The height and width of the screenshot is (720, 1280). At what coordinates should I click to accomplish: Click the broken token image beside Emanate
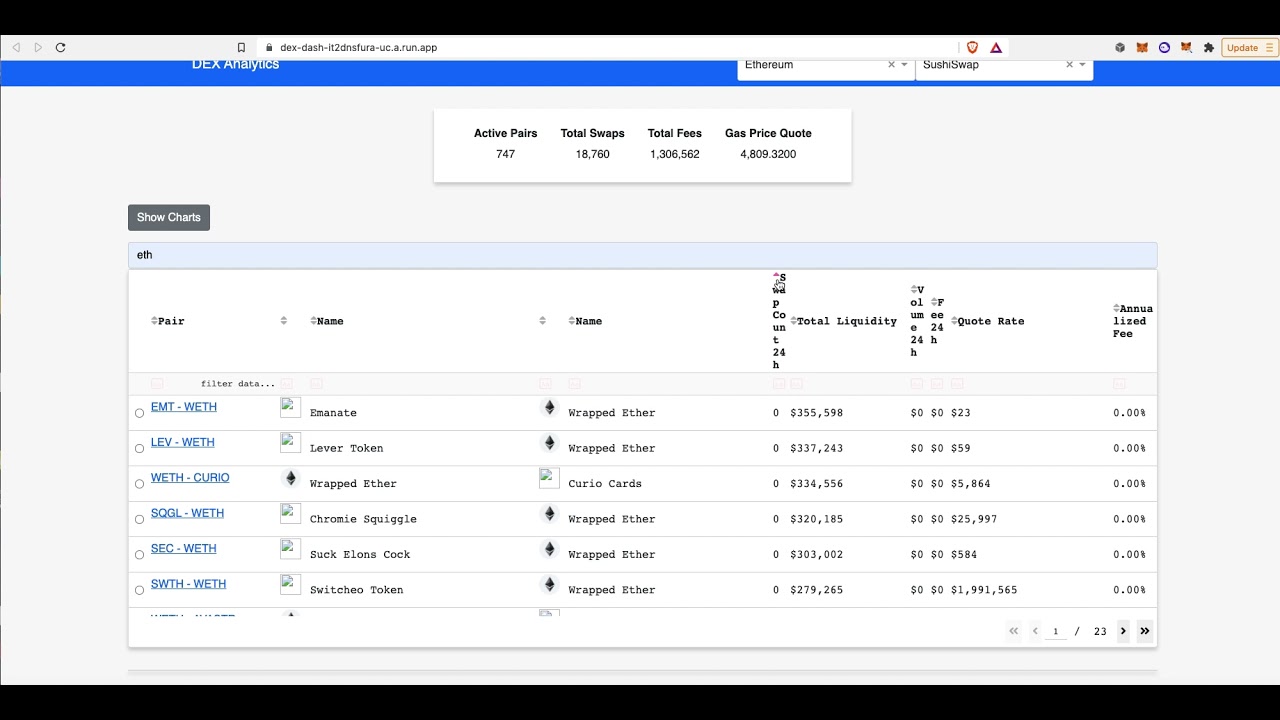(x=290, y=407)
